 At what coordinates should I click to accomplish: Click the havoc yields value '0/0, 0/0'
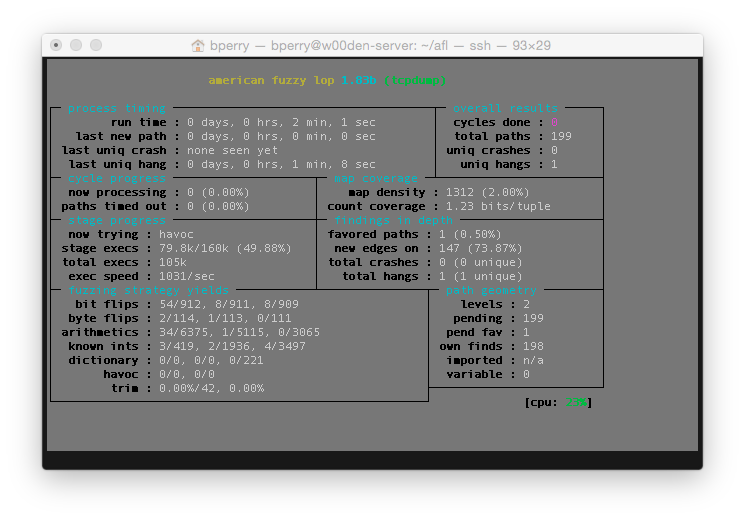(x=187, y=375)
